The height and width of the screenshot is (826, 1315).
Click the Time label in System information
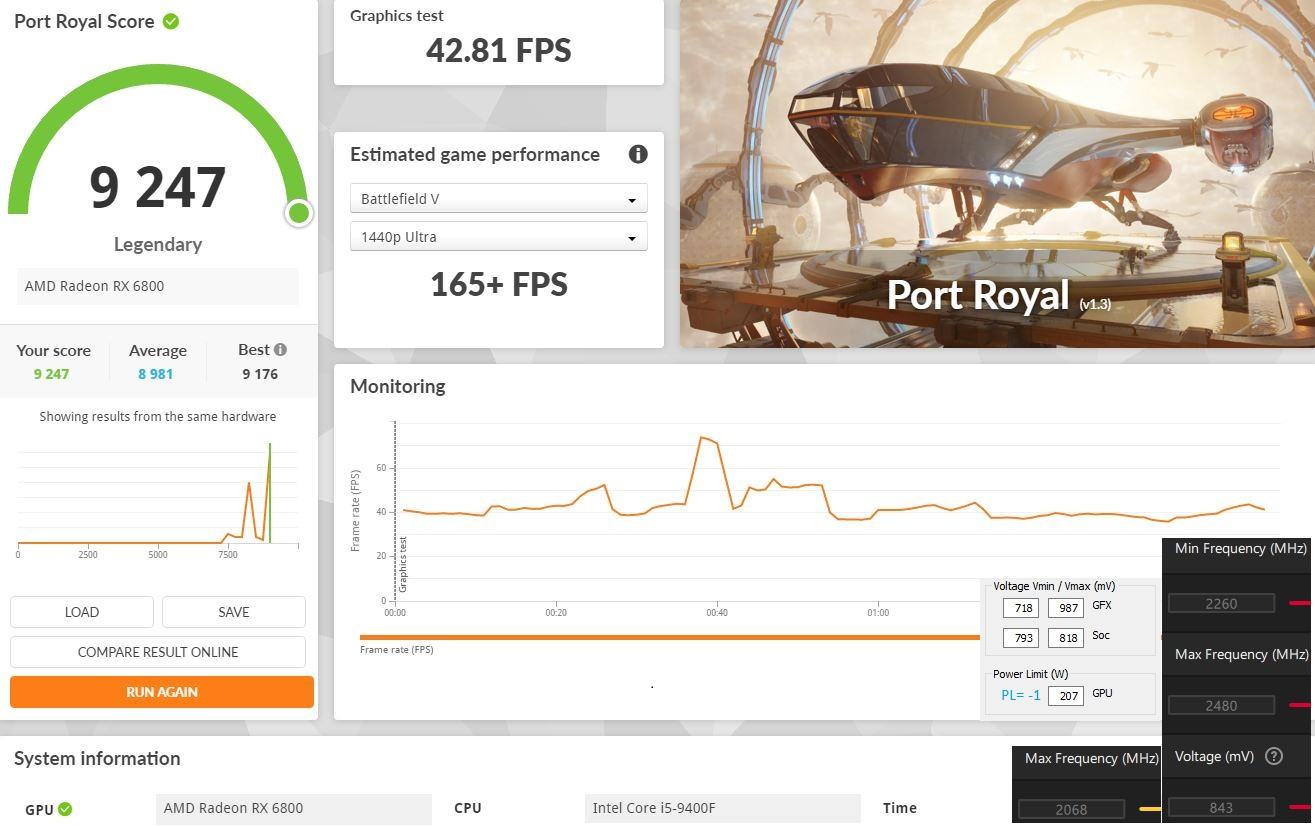point(900,808)
